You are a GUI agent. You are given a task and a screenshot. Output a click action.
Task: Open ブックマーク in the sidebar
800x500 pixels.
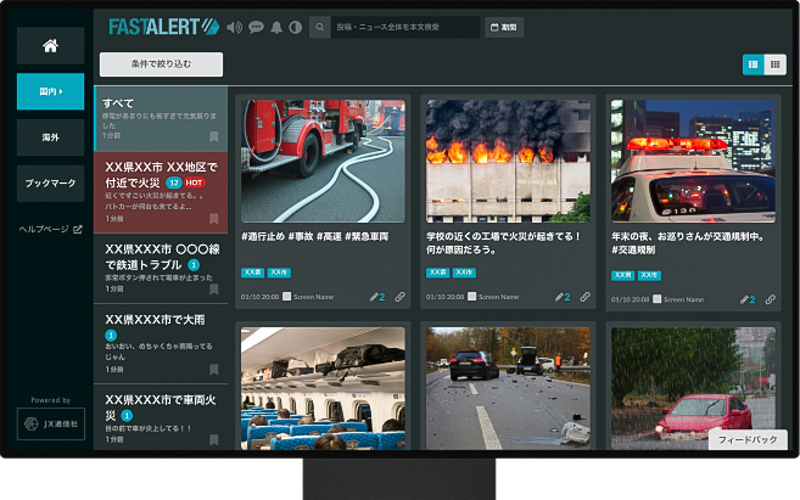[x=50, y=184]
